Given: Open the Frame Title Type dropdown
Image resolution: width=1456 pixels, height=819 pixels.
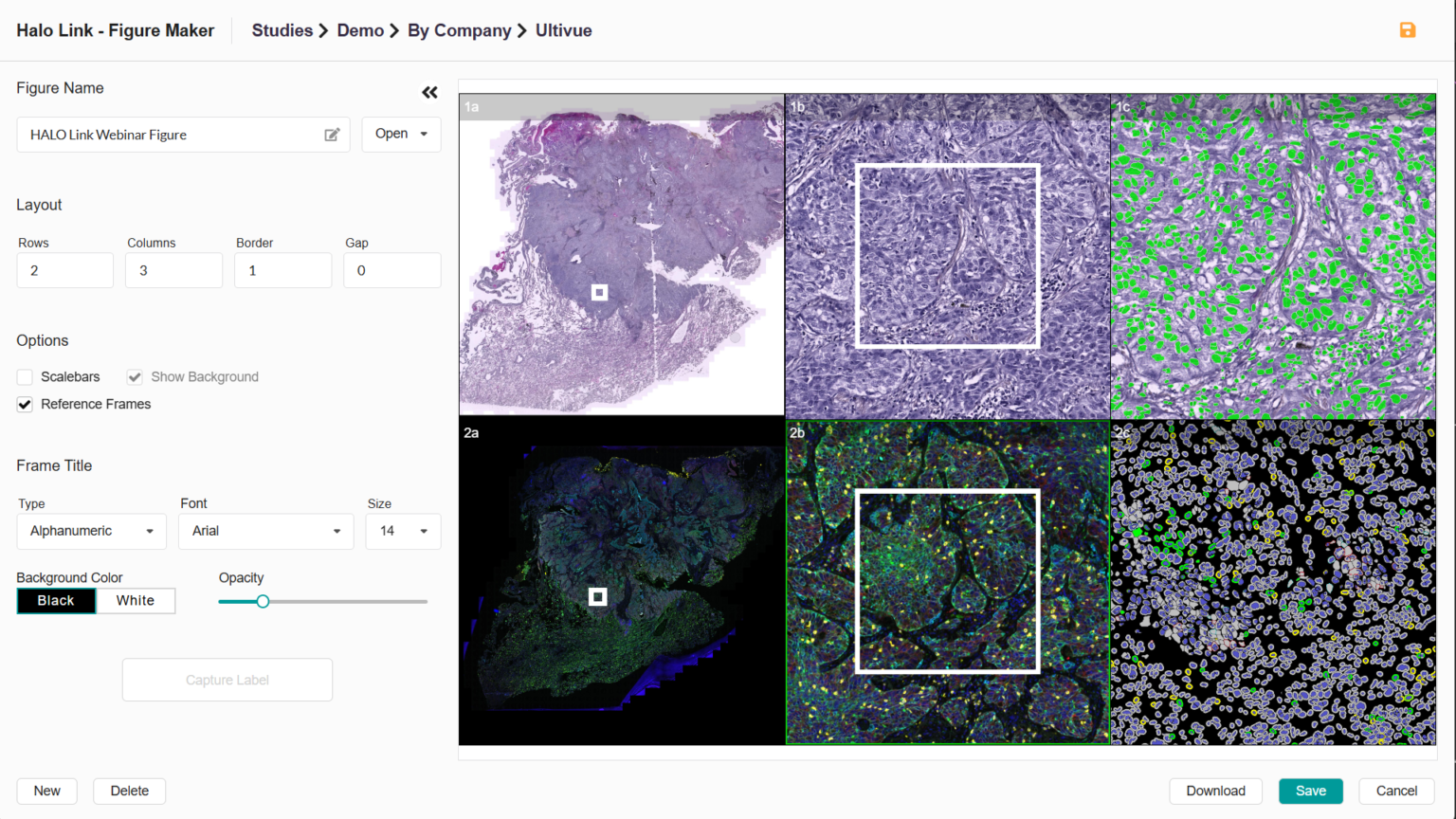Looking at the screenshot, I should coord(91,531).
